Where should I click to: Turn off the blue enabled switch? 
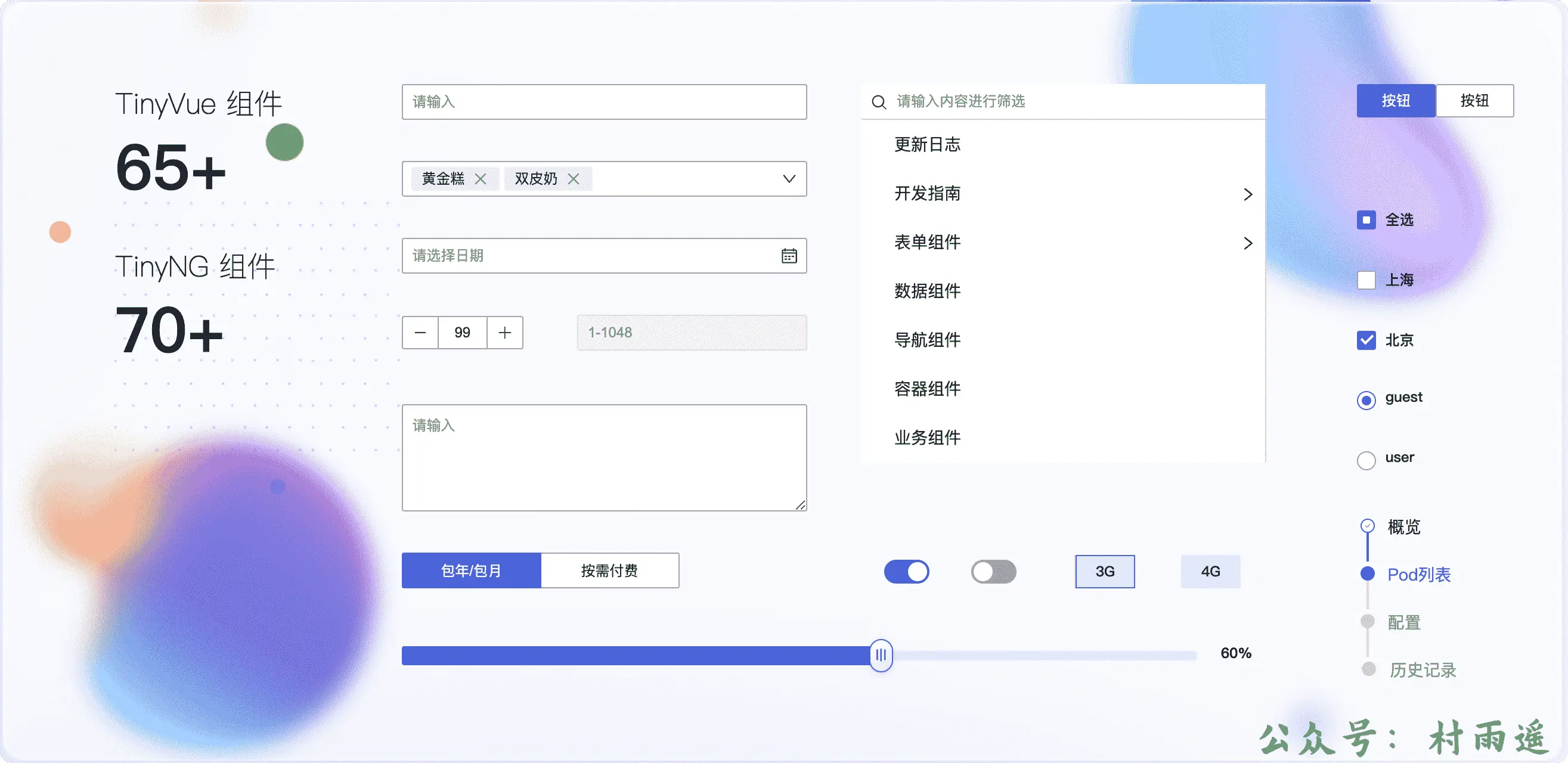pos(906,571)
